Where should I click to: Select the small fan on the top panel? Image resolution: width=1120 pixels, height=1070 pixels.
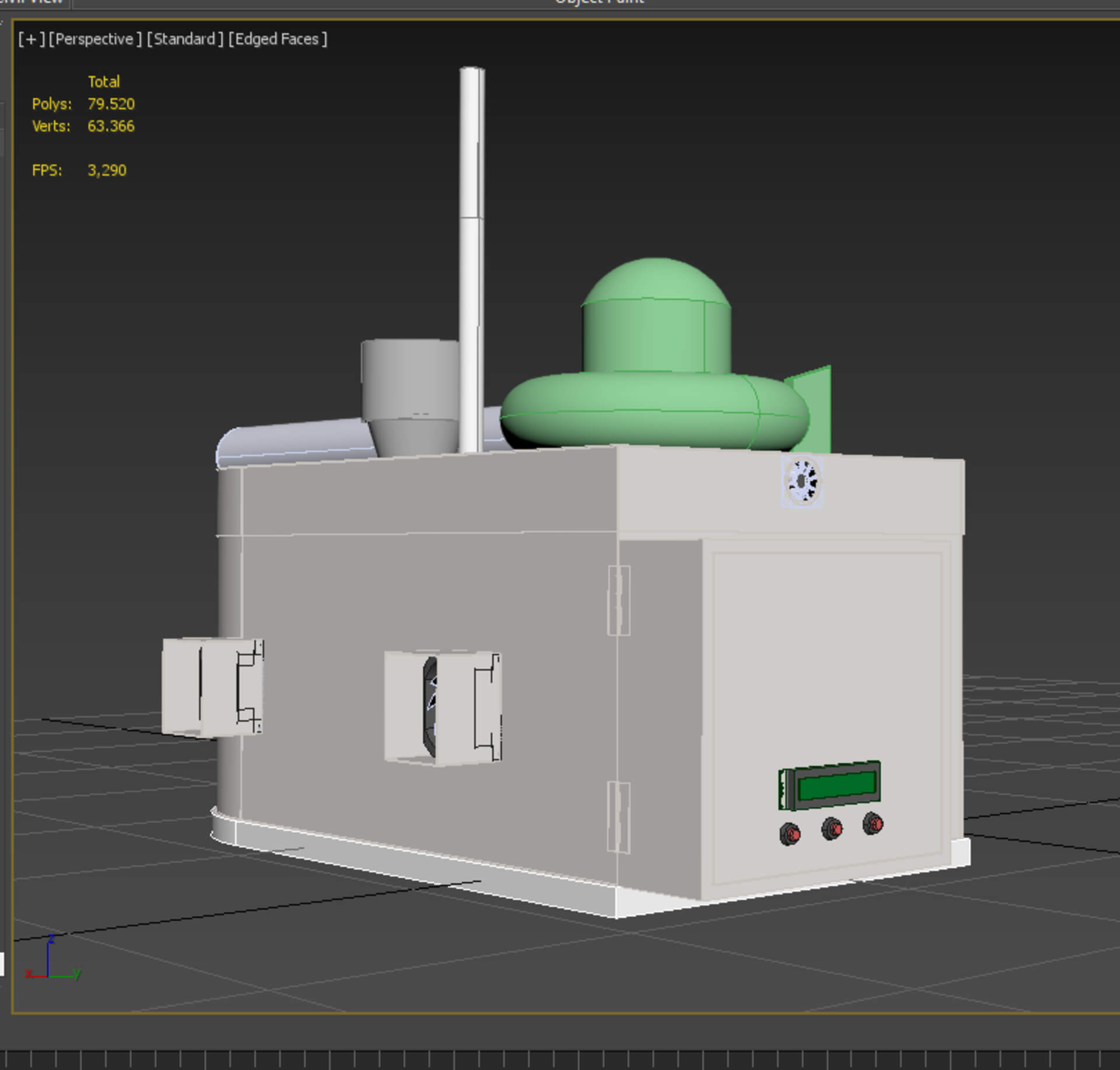click(802, 481)
